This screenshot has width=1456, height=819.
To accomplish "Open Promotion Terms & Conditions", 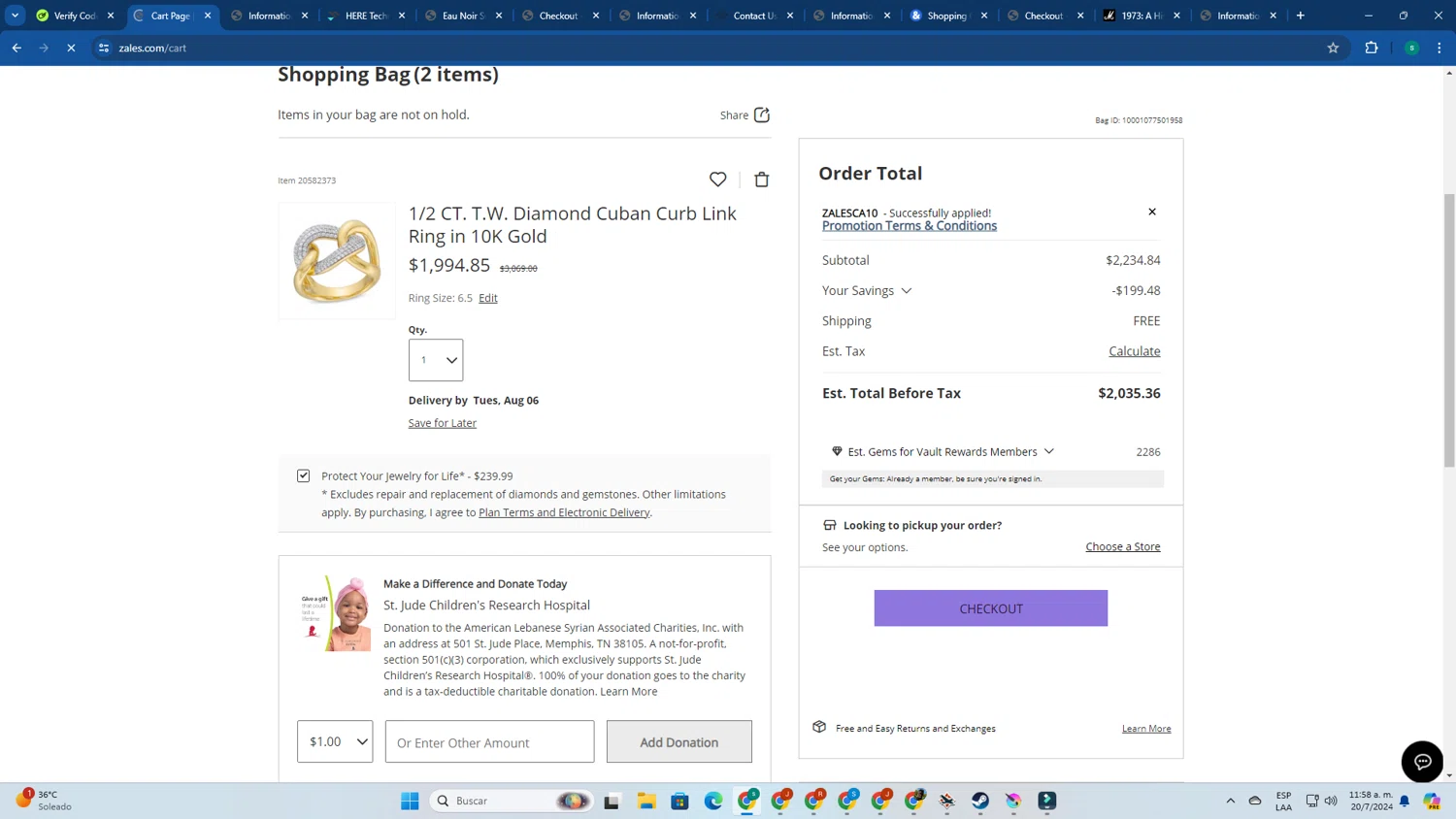I will pos(910,226).
